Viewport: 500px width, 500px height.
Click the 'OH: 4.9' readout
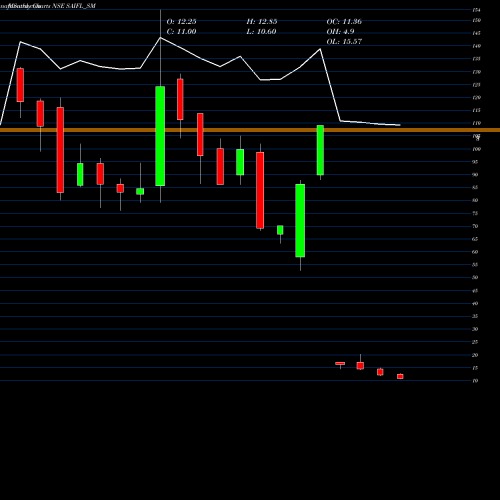click(x=340, y=32)
